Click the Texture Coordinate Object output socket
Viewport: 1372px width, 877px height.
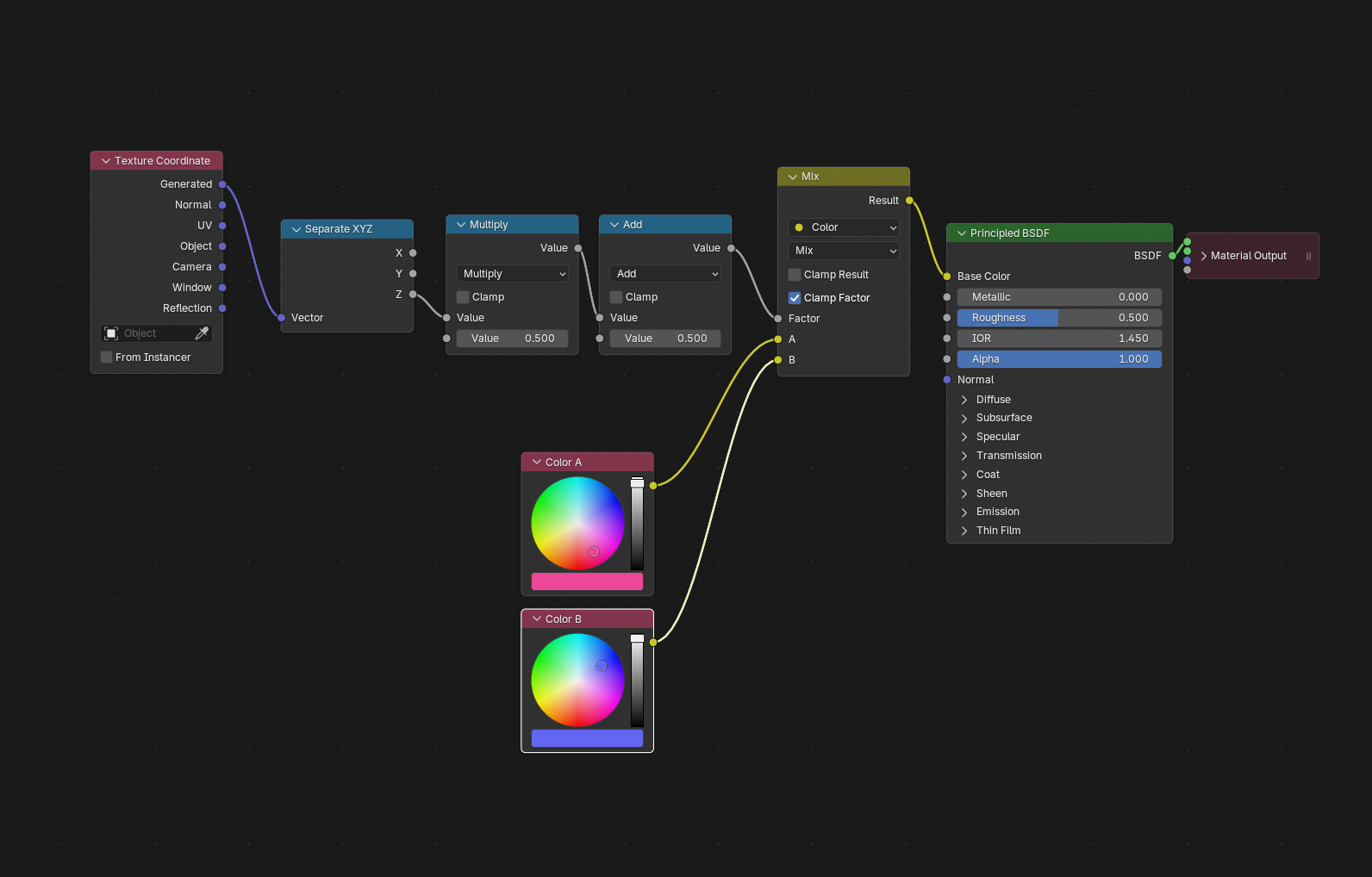click(222, 246)
